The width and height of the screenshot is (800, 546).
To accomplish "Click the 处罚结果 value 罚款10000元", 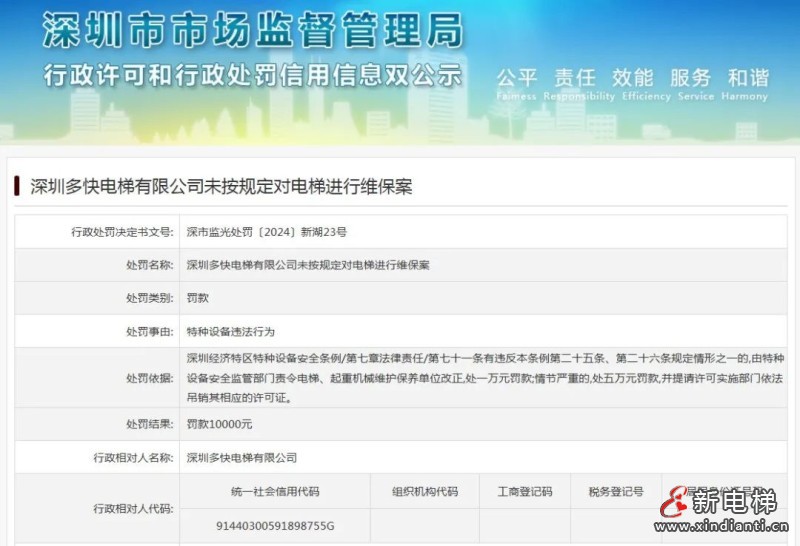I will tap(219, 424).
